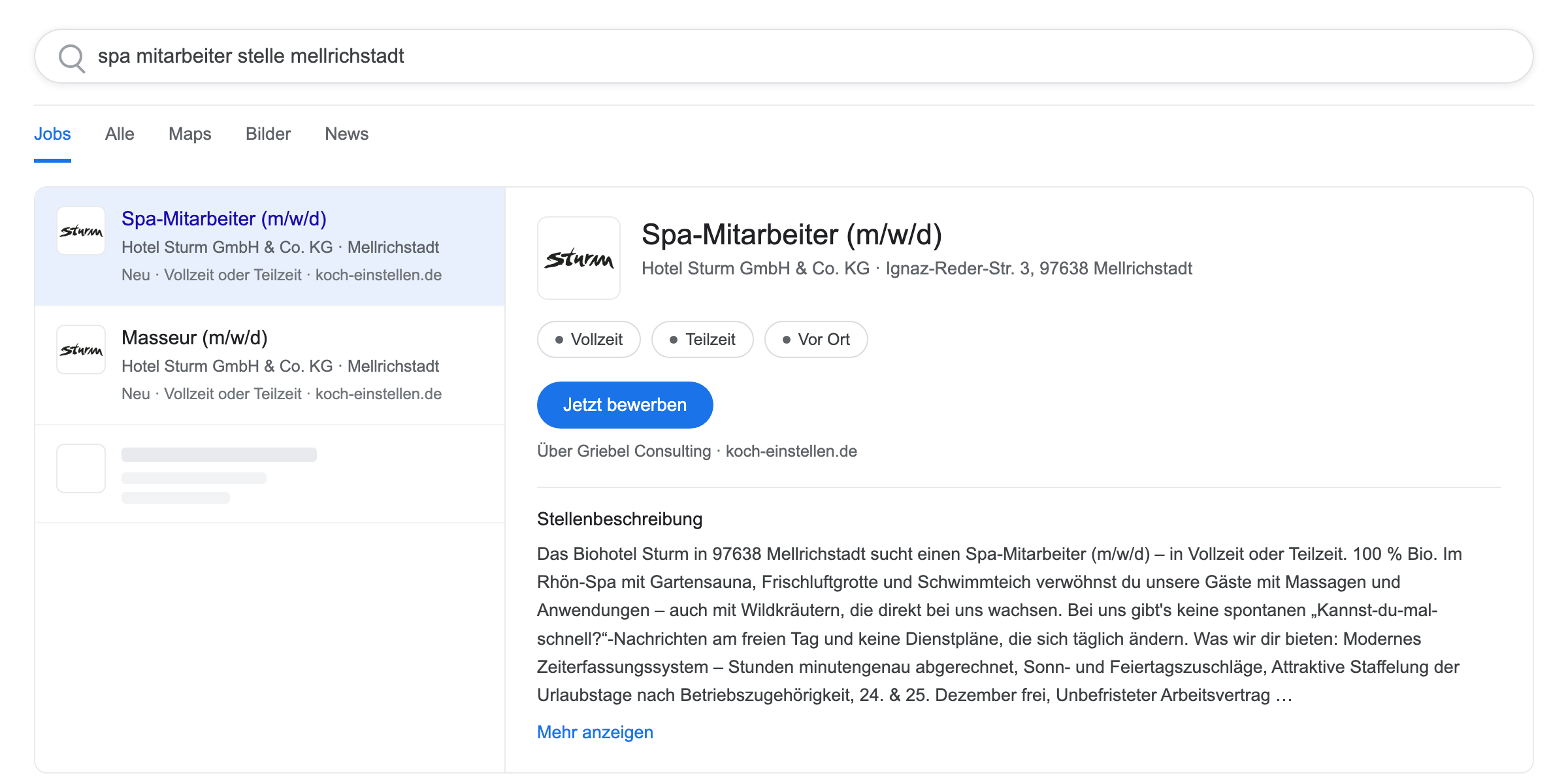Expand description with Mehr anzeigen
The width and height of the screenshot is (1568, 784).
pyautogui.click(x=595, y=732)
